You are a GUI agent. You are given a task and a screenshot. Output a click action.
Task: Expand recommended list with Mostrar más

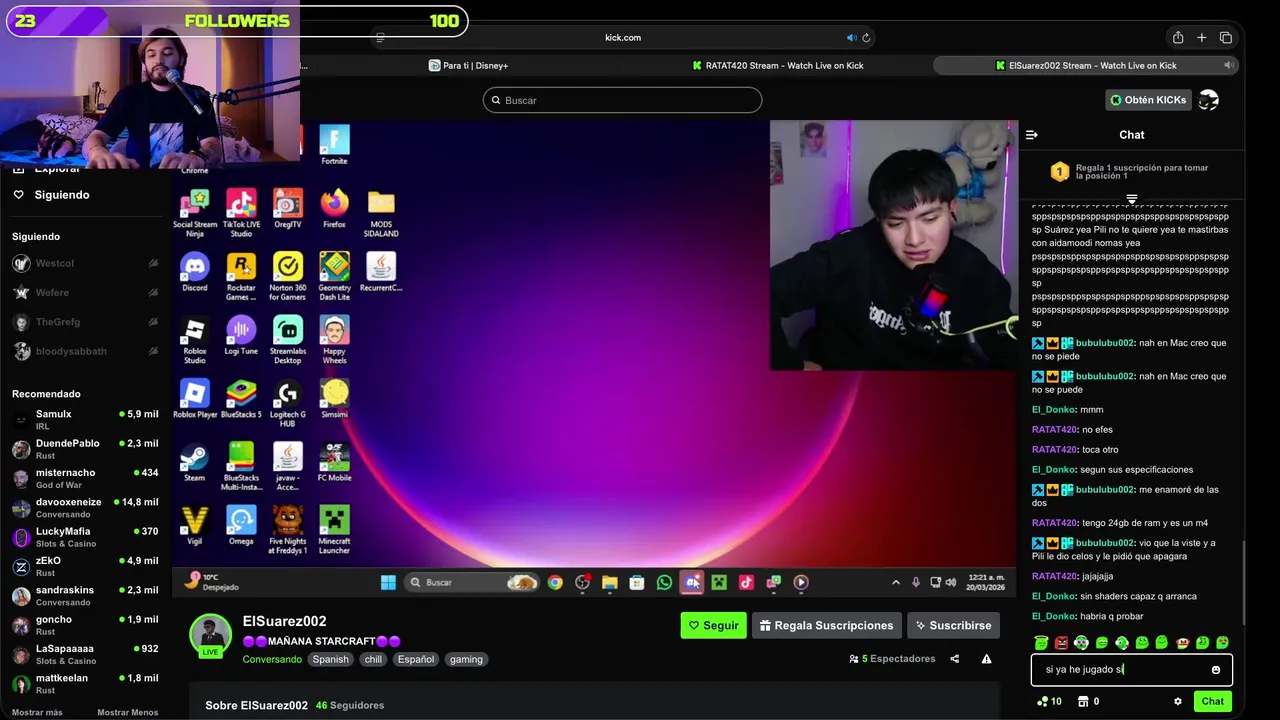(37, 712)
